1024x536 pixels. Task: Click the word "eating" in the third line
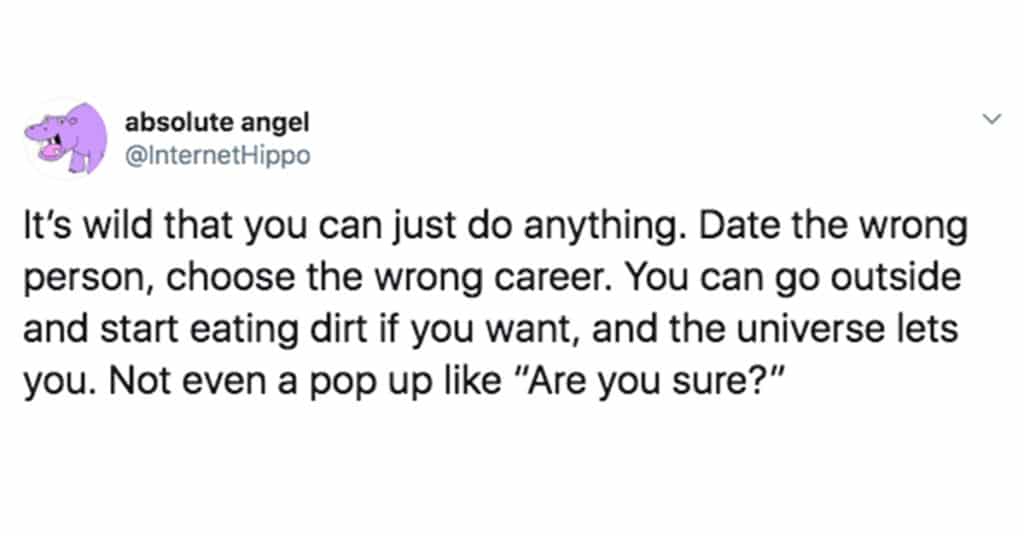pos(244,331)
